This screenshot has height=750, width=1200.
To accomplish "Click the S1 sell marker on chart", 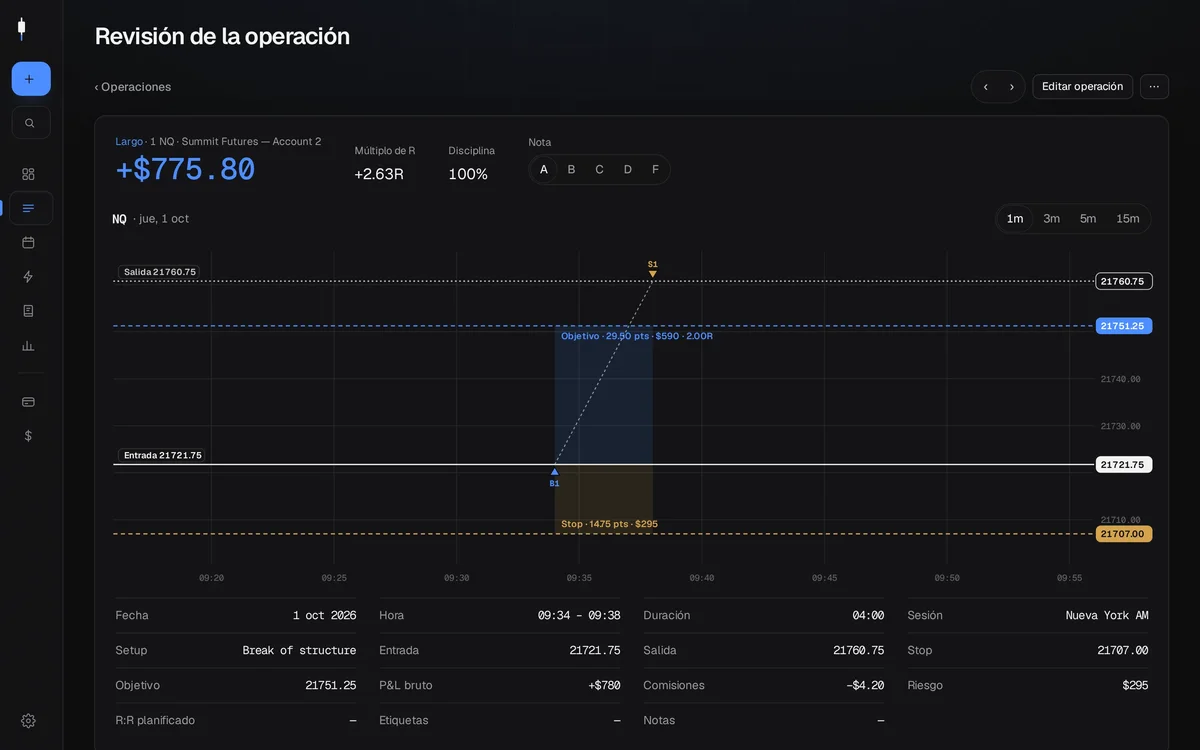I will 653,269.
